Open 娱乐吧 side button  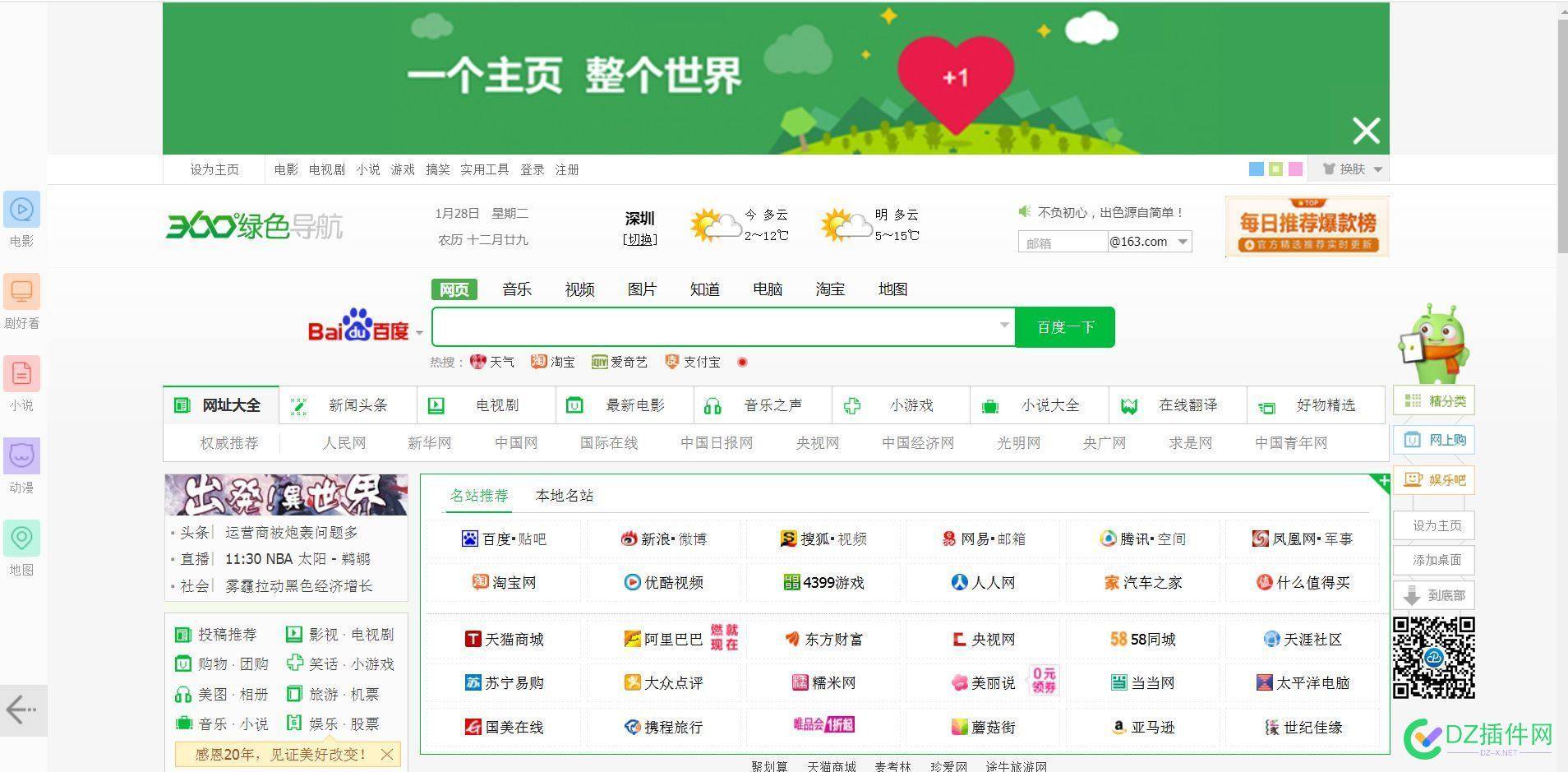coord(1434,479)
